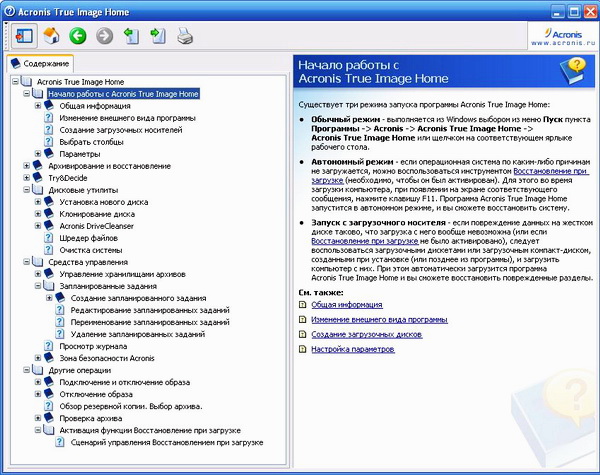Collapse the Acronis True Image Home root
The height and width of the screenshot is (475, 600).
15,82
